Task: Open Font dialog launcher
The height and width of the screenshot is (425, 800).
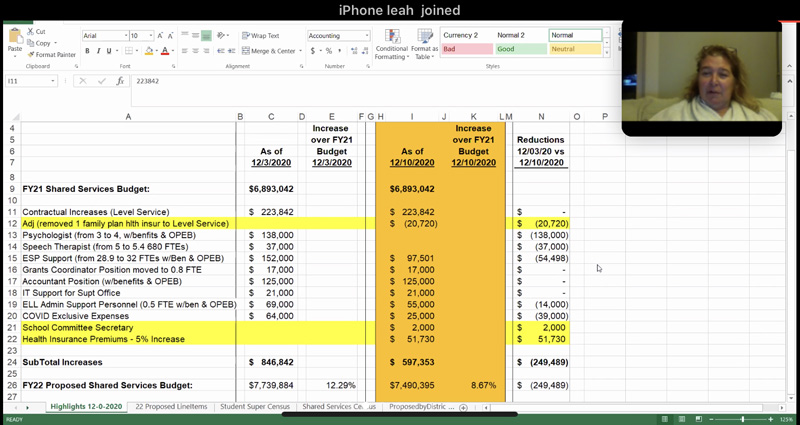Action: [173, 66]
